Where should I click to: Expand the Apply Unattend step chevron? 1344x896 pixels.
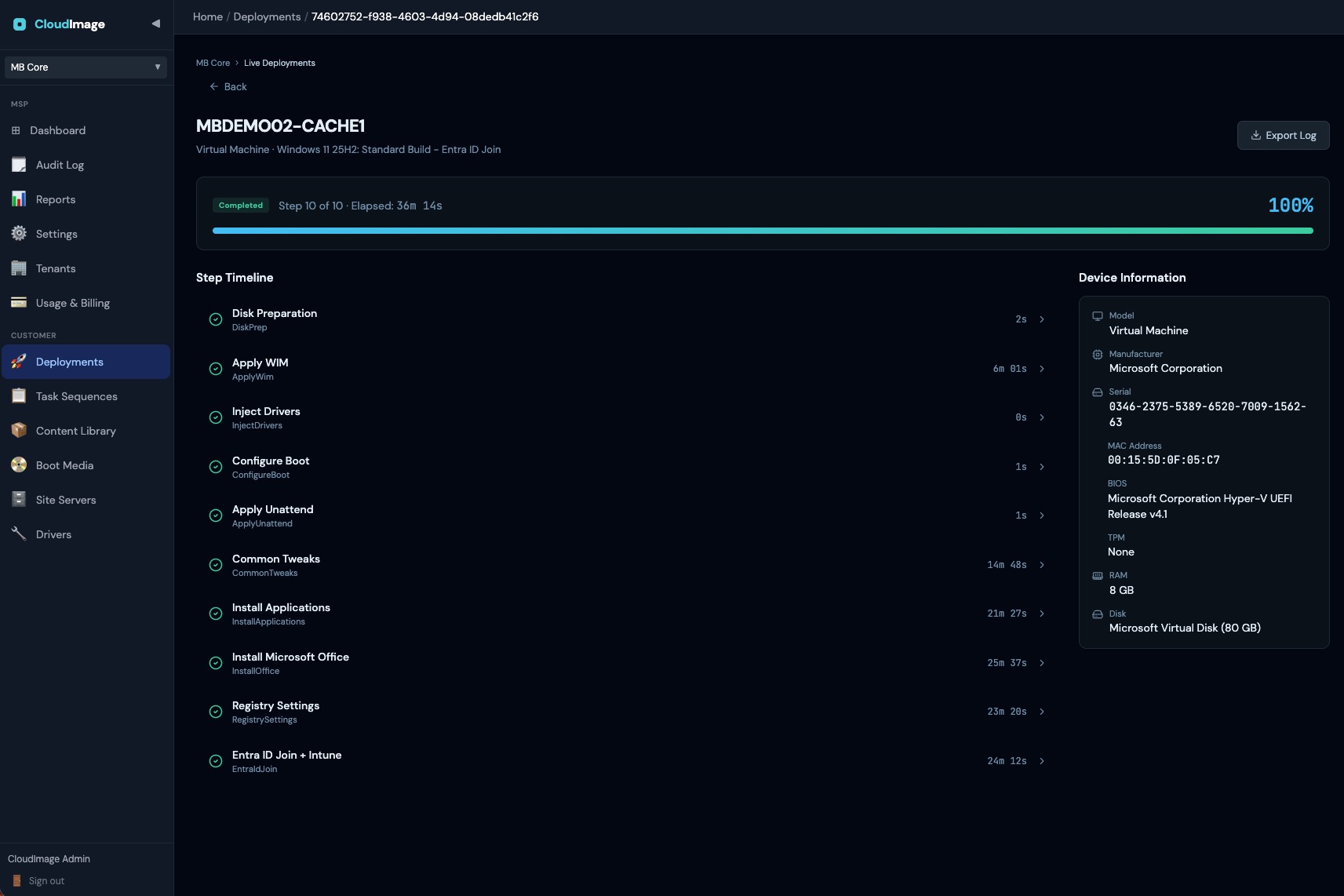coord(1042,515)
